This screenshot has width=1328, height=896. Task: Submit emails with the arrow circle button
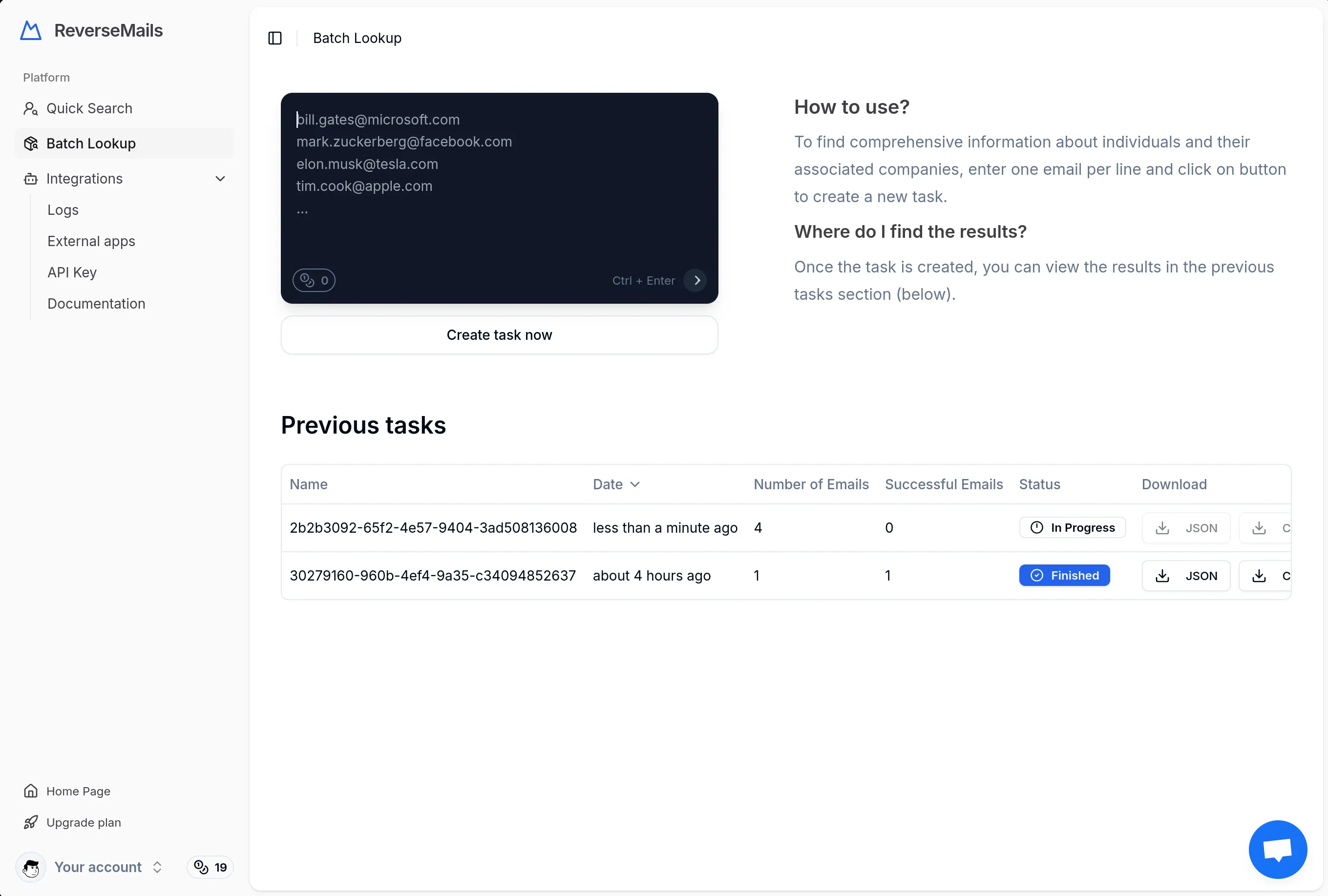tap(696, 280)
